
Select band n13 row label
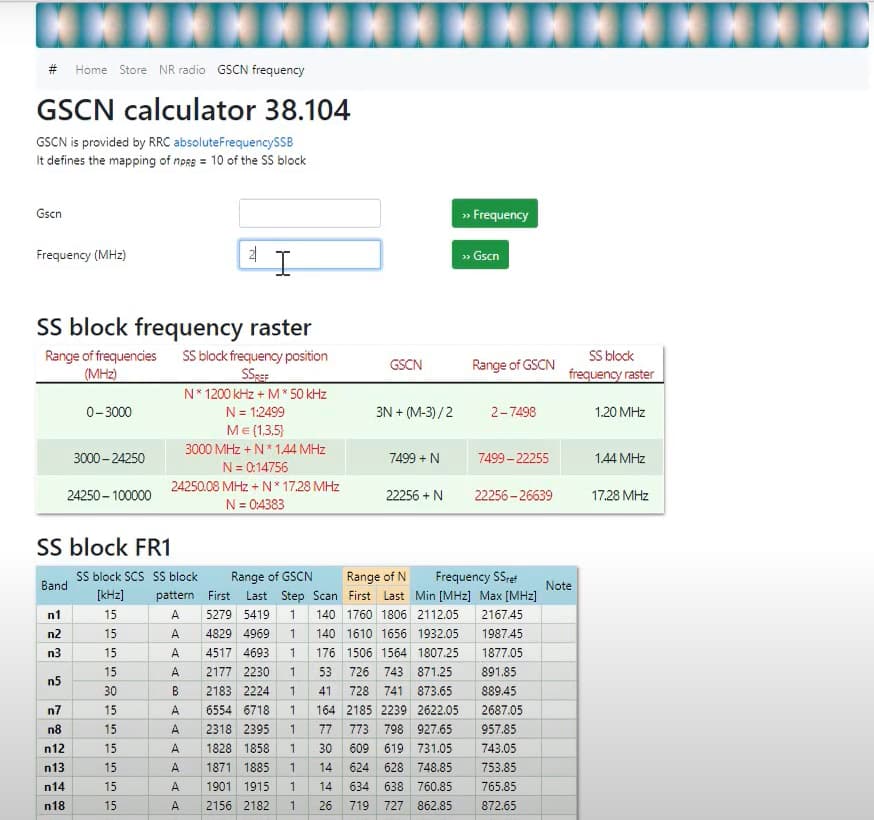[54, 768]
